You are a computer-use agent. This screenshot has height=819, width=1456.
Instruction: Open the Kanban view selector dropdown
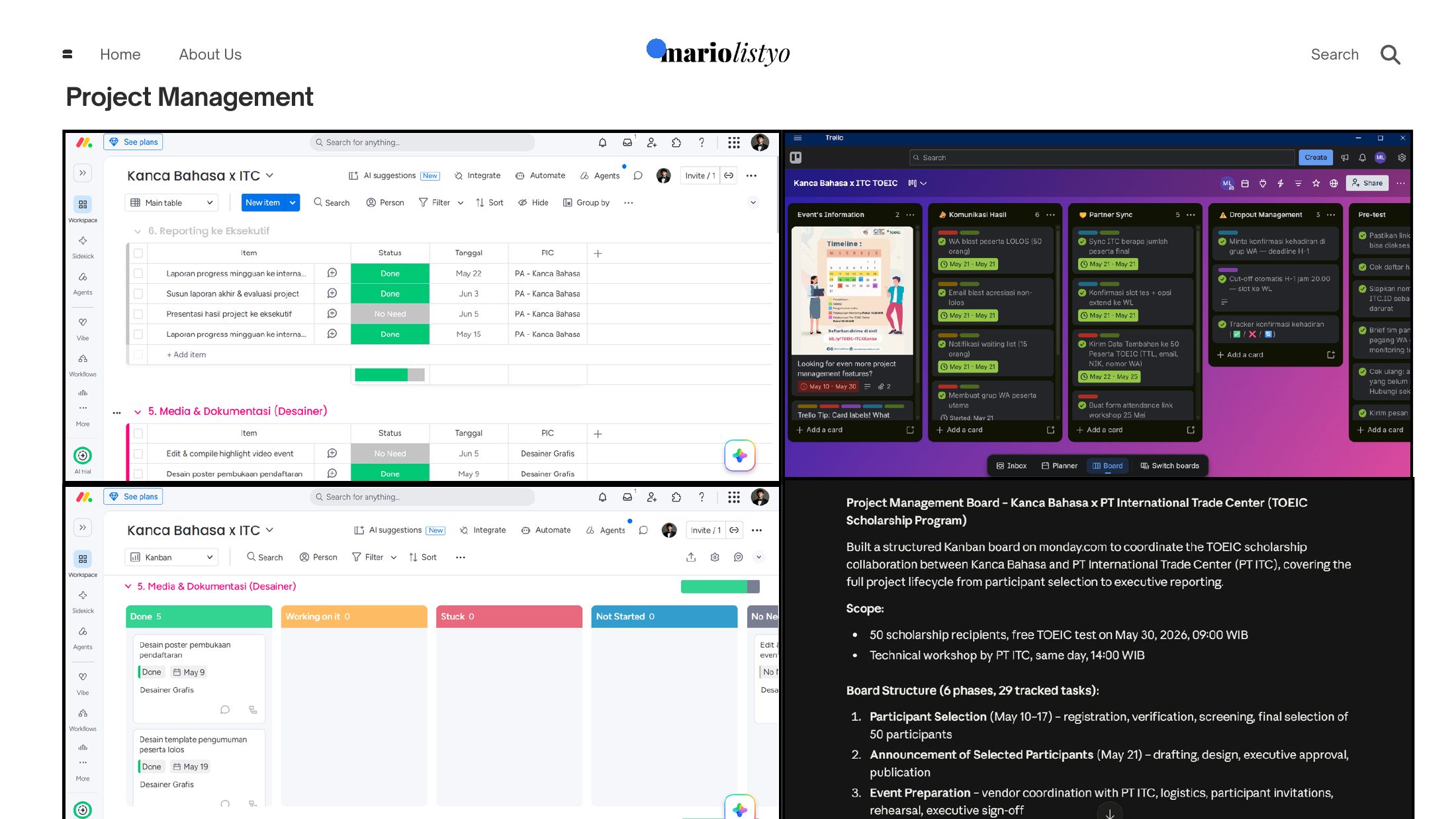(x=172, y=557)
